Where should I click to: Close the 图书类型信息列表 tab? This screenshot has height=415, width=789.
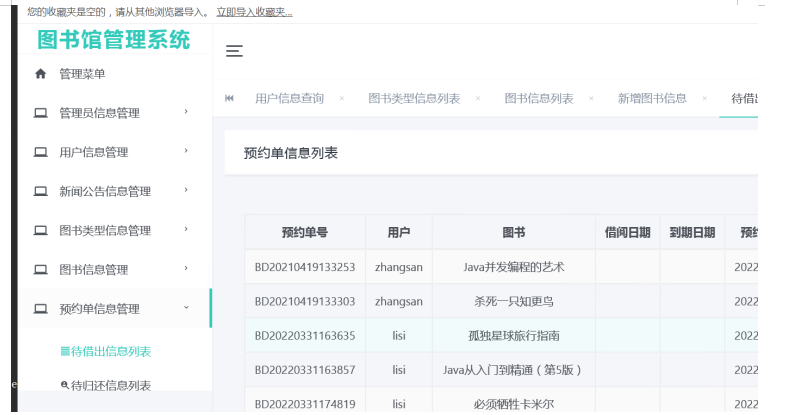click(x=478, y=99)
